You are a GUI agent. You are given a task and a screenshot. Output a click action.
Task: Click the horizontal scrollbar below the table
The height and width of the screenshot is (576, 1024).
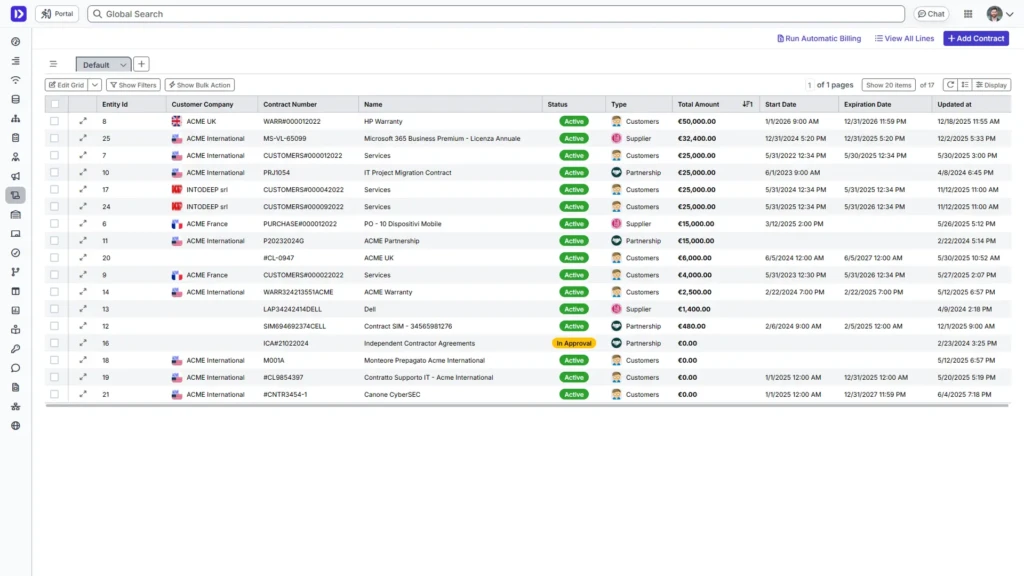click(527, 406)
